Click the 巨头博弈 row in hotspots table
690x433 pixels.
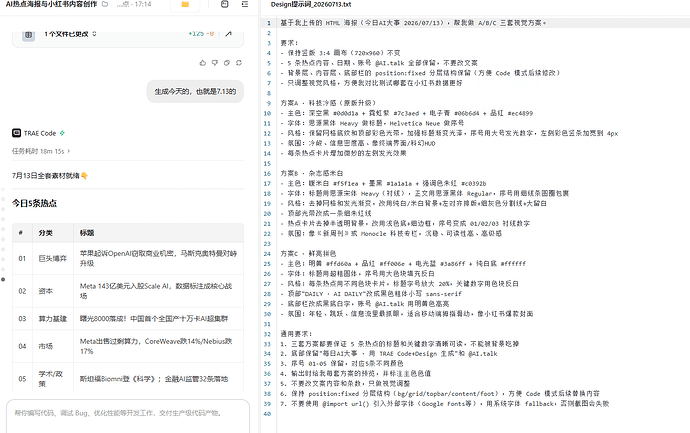[128, 258]
